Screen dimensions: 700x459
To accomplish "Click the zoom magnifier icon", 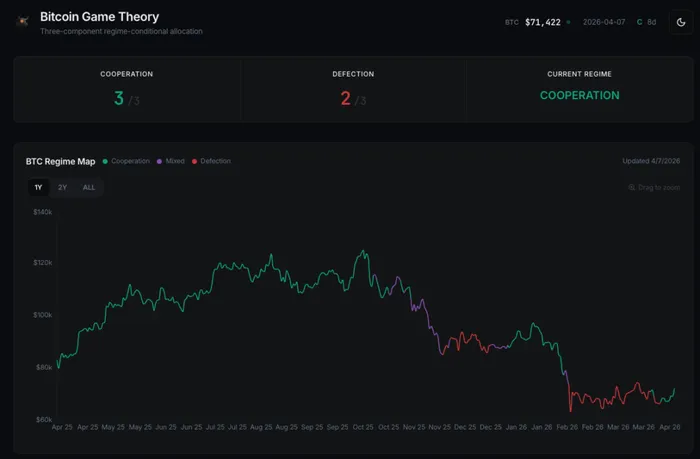I will [632, 187].
